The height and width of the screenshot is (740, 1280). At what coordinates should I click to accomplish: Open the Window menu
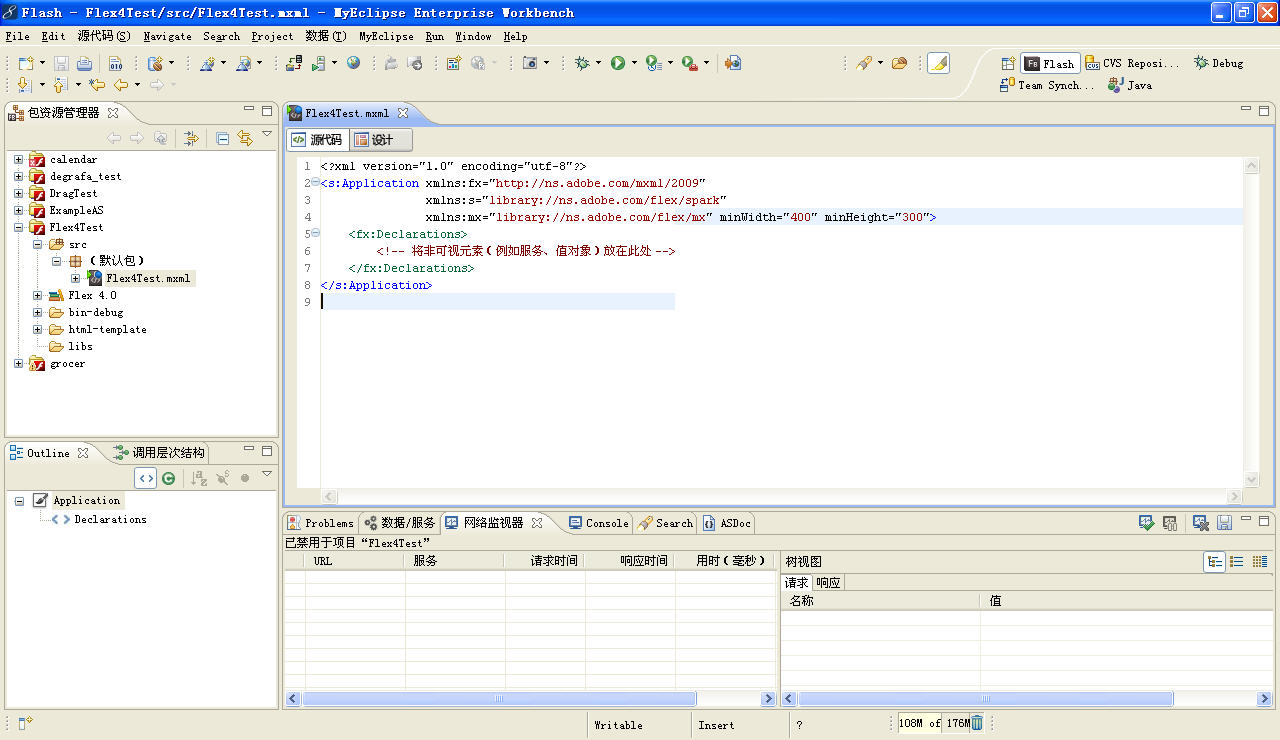click(473, 36)
